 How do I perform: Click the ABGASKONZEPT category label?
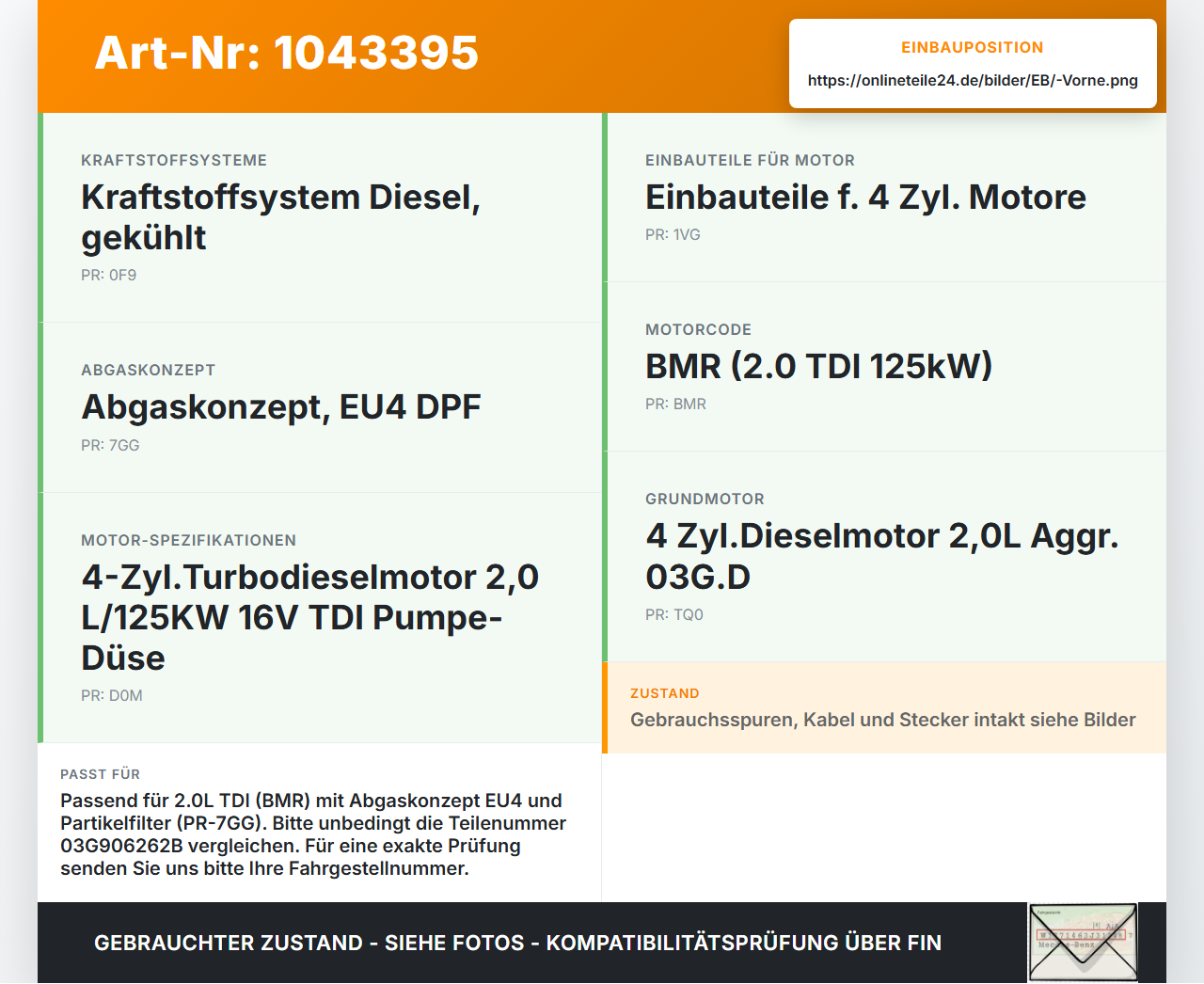click(149, 370)
